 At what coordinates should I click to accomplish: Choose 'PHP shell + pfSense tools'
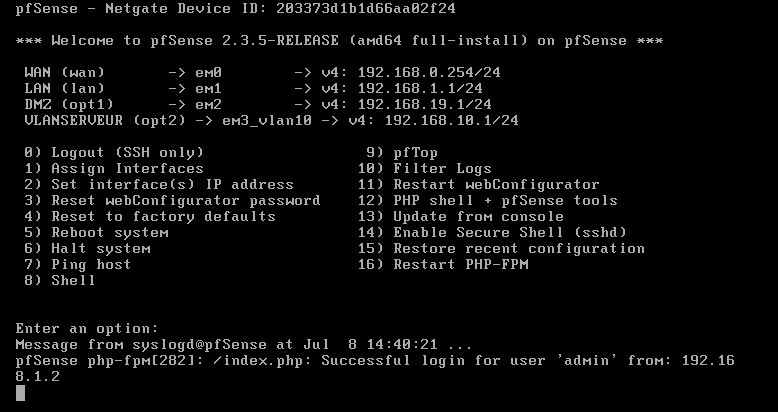pos(488,201)
